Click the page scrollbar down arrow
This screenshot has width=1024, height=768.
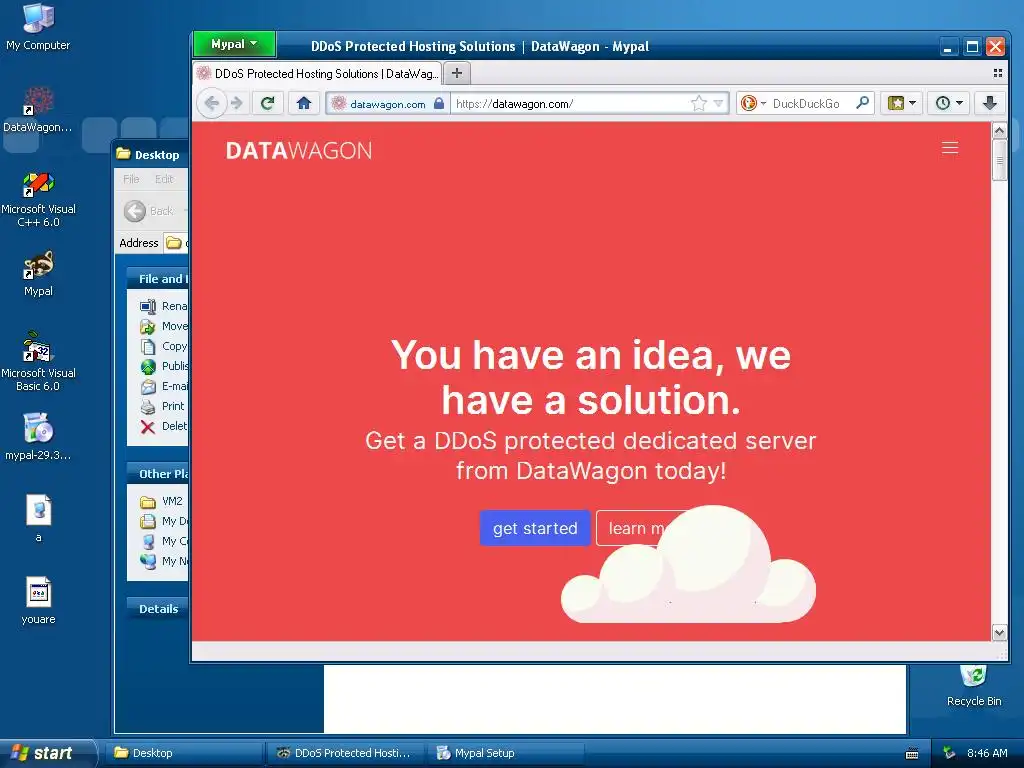[999, 633]
